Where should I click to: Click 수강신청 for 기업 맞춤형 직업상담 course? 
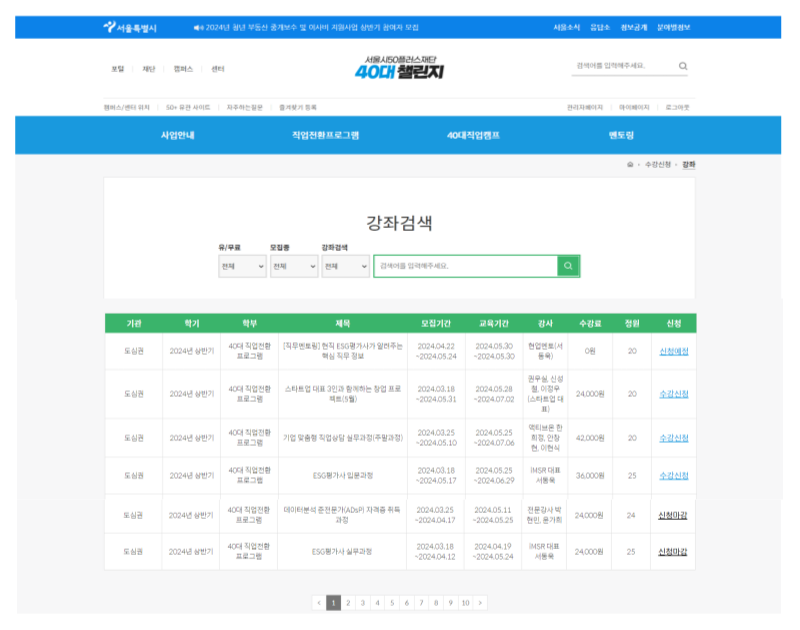pyautogui.click(x=673, y=438)
